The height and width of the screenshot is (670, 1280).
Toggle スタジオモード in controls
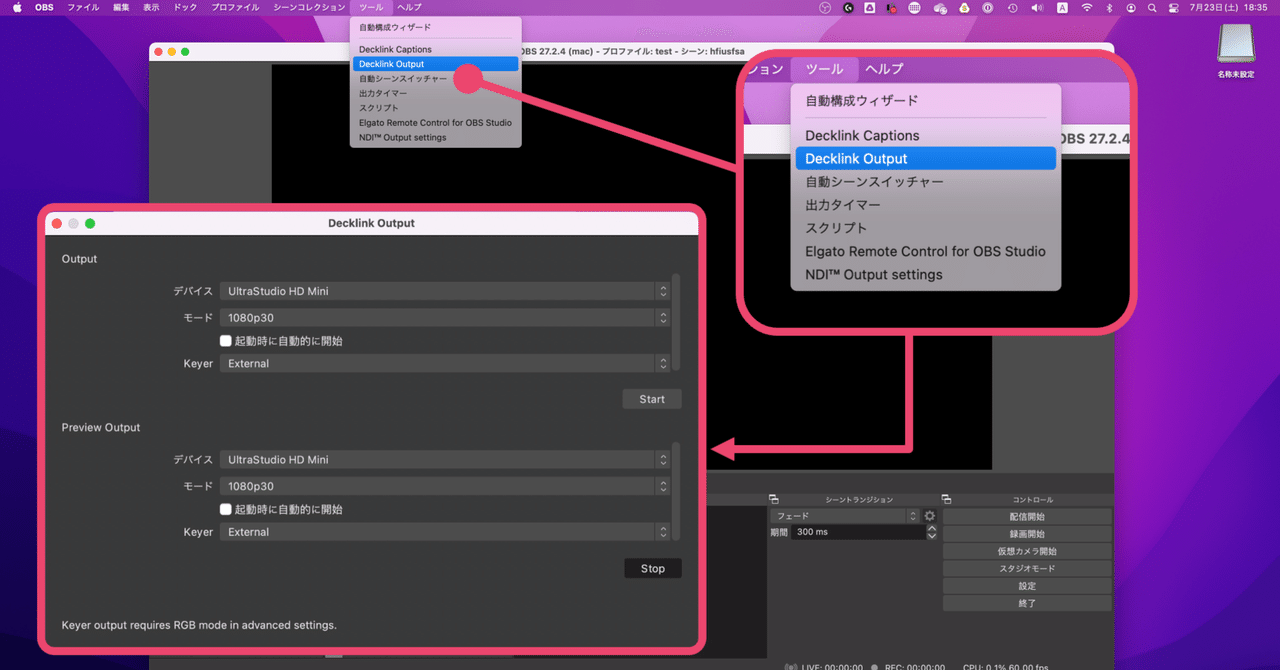pyautogui.click(x=1027, y=568)
